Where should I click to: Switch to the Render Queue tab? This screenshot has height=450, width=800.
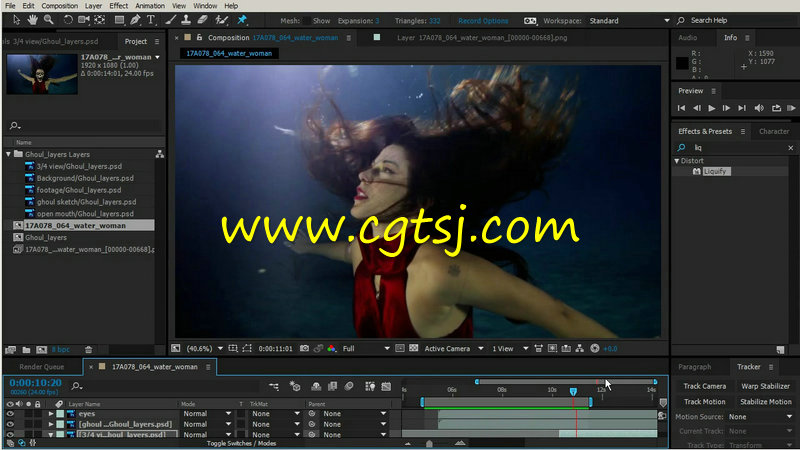(x=42, y=367)
